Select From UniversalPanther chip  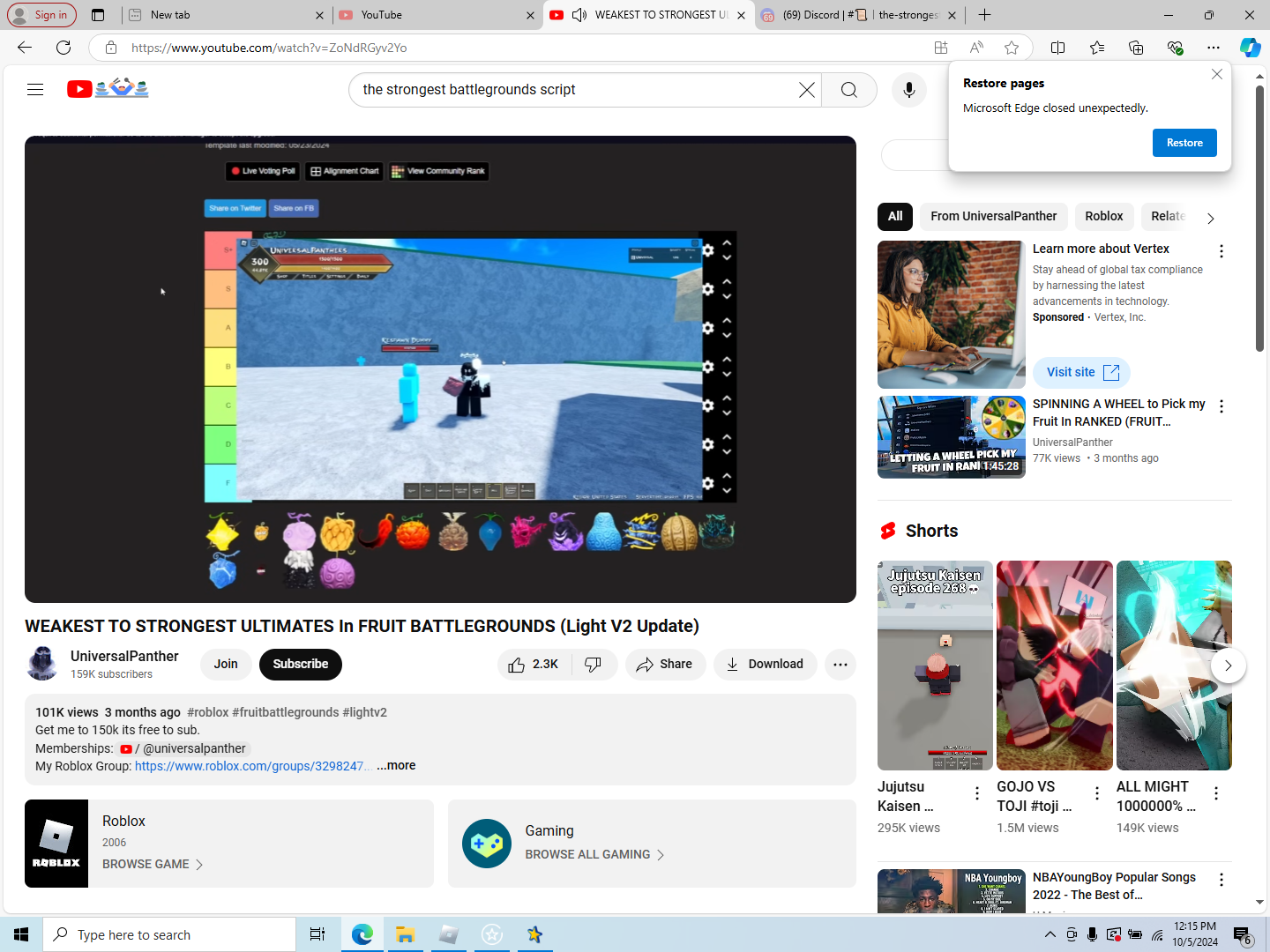point(993,217)
